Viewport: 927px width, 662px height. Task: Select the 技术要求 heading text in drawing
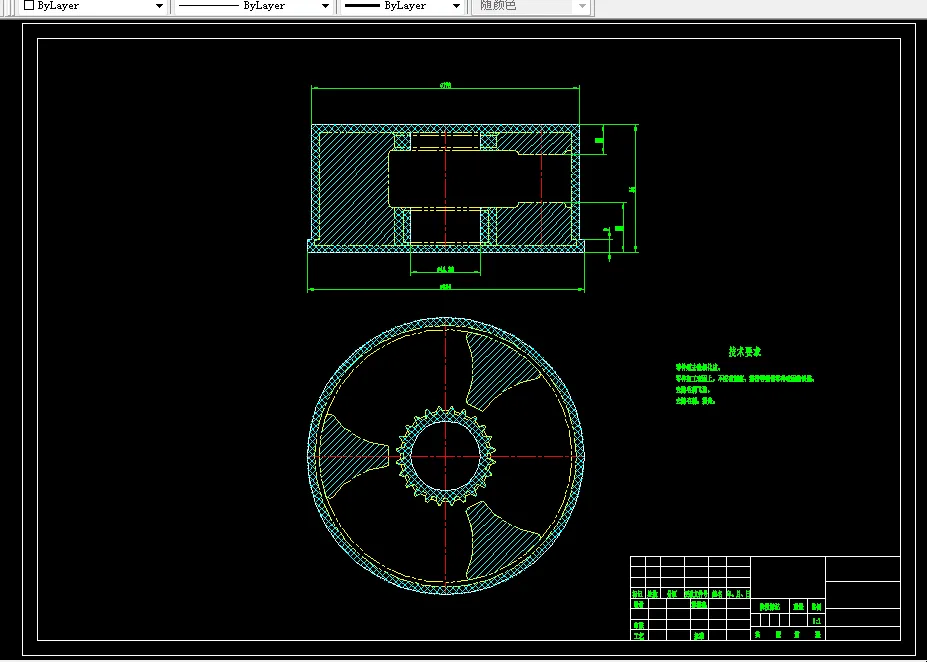[745, 352]
